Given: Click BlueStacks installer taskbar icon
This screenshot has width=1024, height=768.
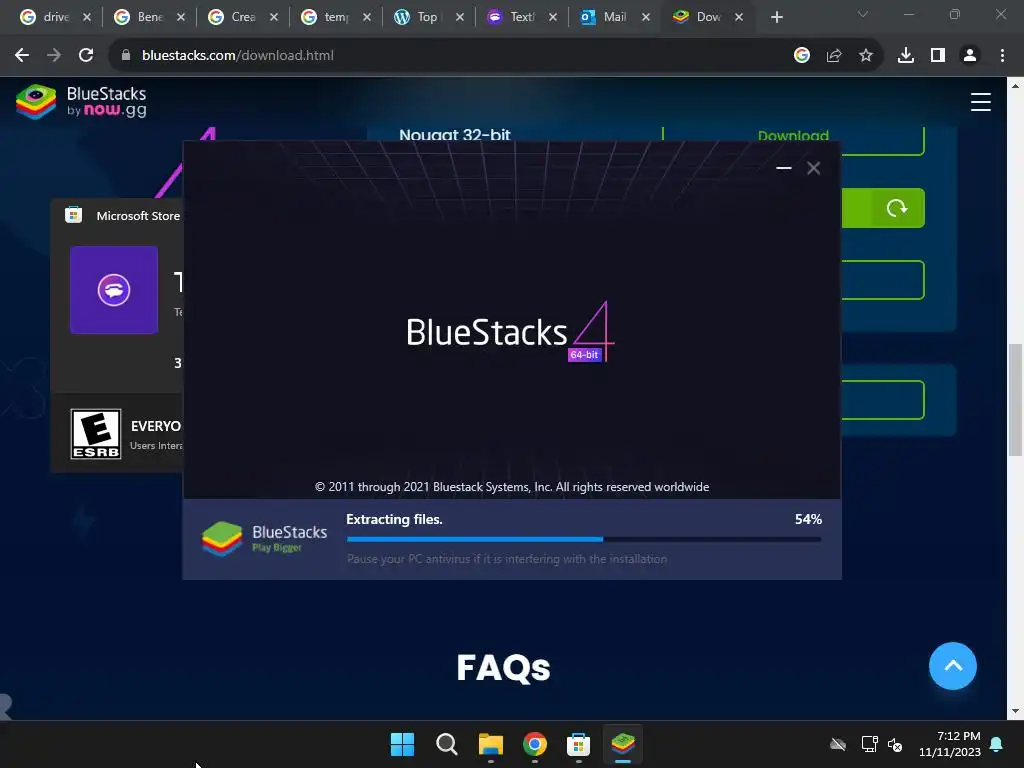Looking at the screenshot, I should point(622,744).
